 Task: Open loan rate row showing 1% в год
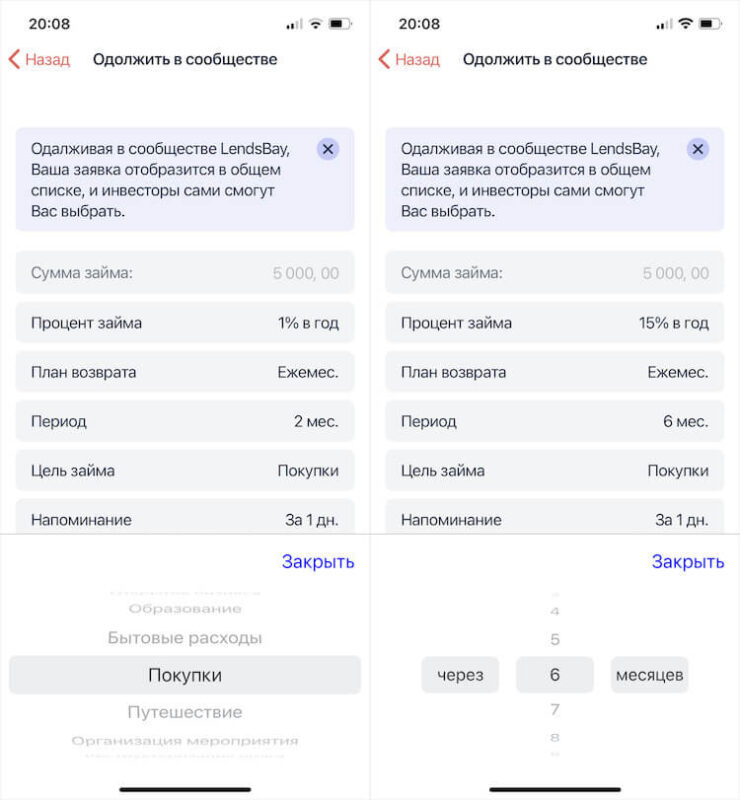point(185,323)
